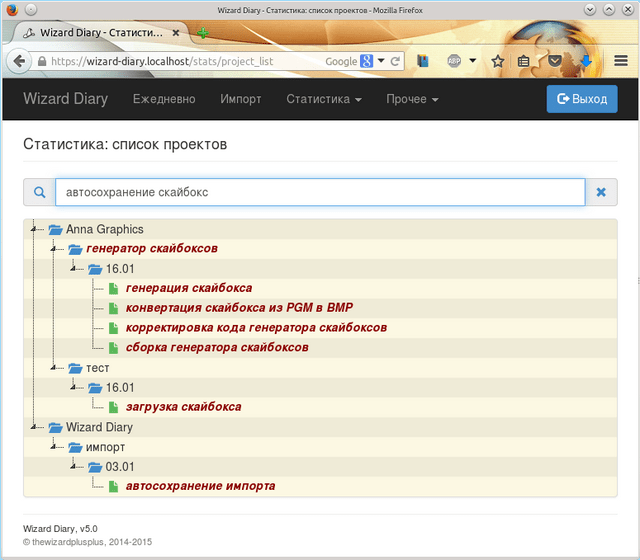640x560 pixels.
Task: Click the импорт folder icon
Action: tap(75, 447)
